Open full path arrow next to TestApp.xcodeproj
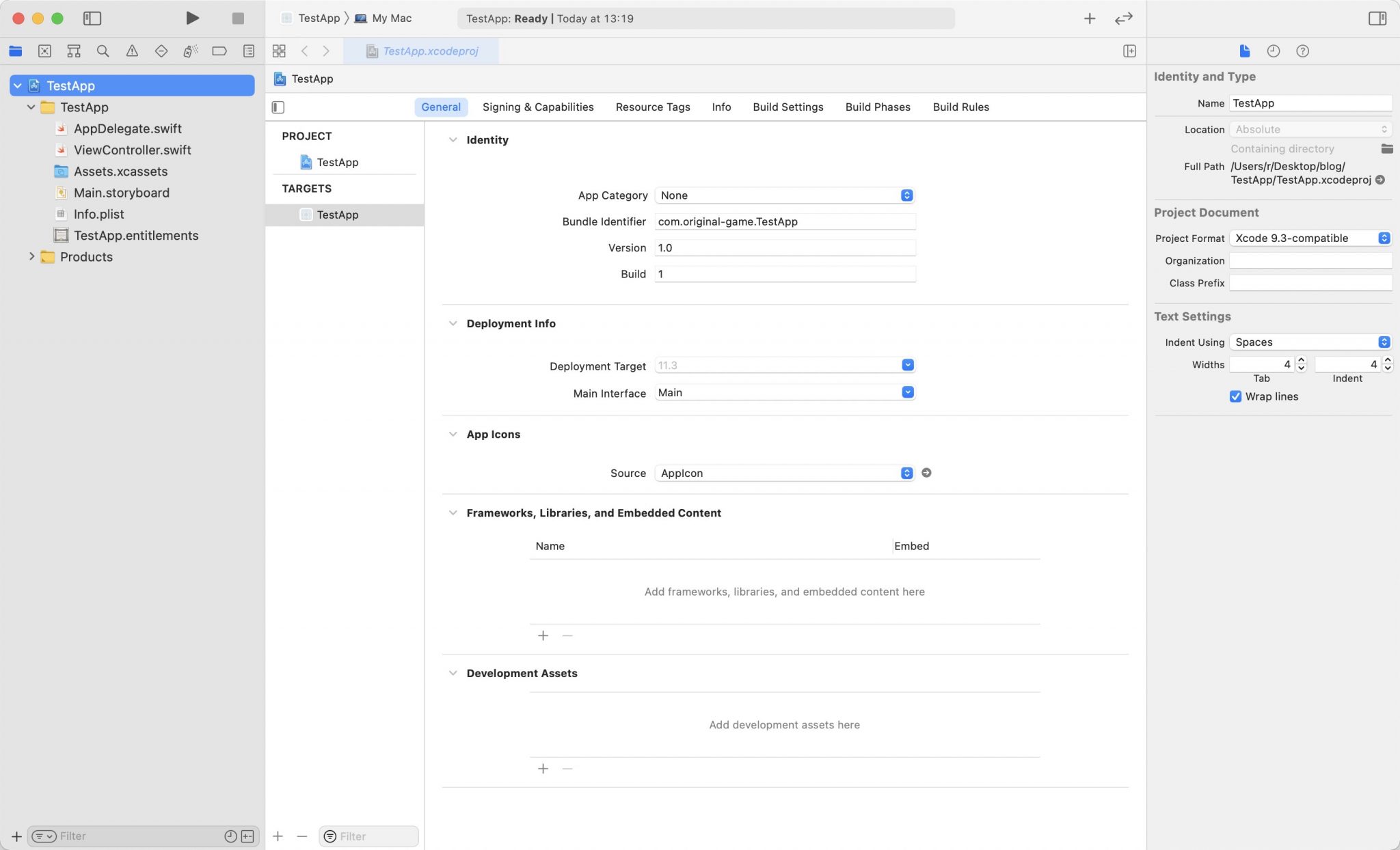Viewport: 1400px width, 850px height. click(x=1381, y=180)
